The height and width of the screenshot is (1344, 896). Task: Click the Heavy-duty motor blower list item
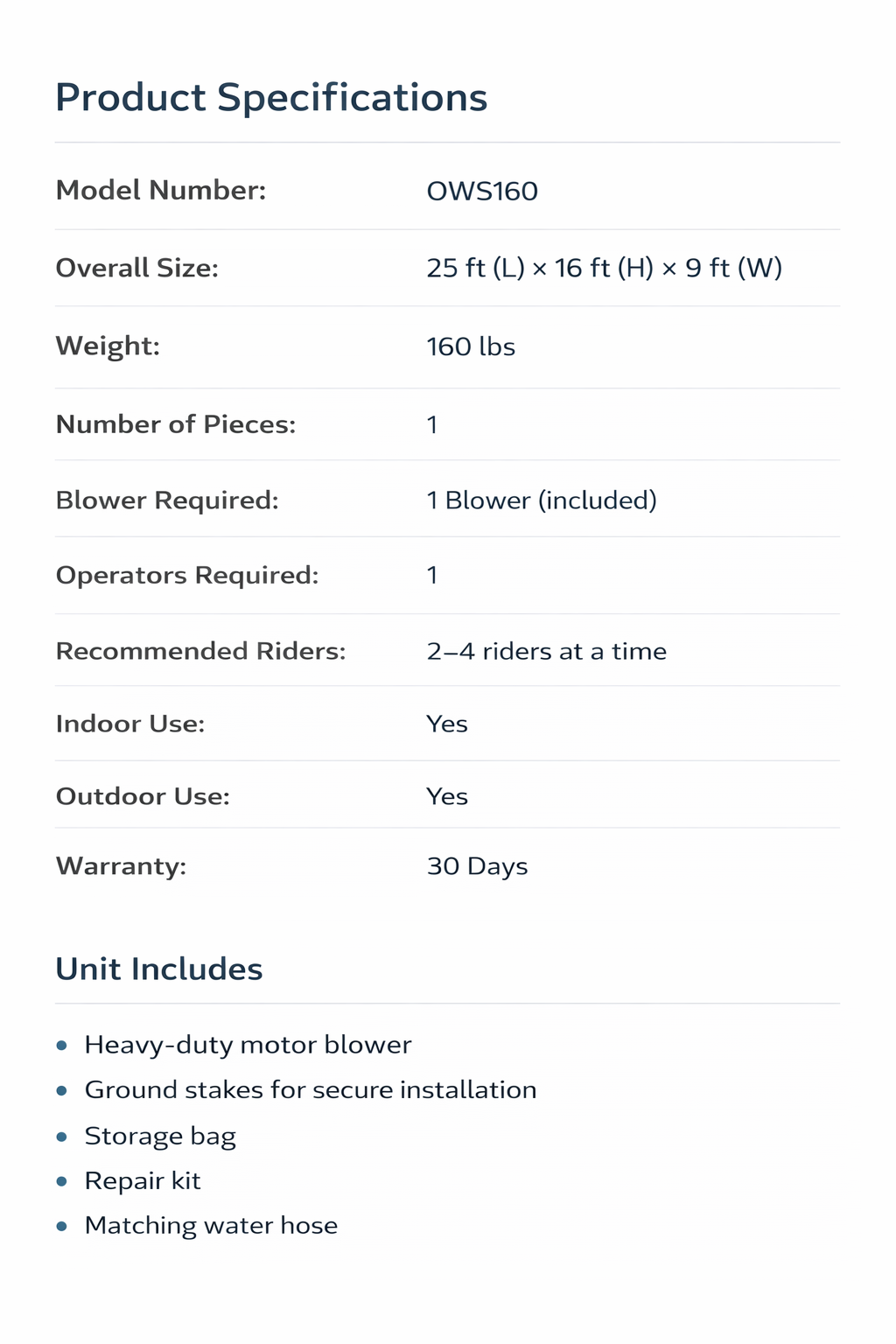pyautogui.click(x=248, y=1045)
